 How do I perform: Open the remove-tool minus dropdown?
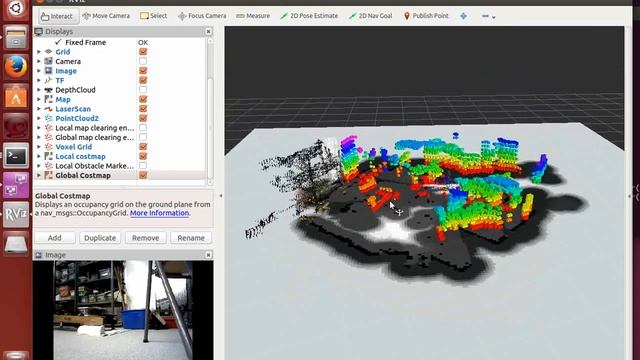(x=488, y=16)
